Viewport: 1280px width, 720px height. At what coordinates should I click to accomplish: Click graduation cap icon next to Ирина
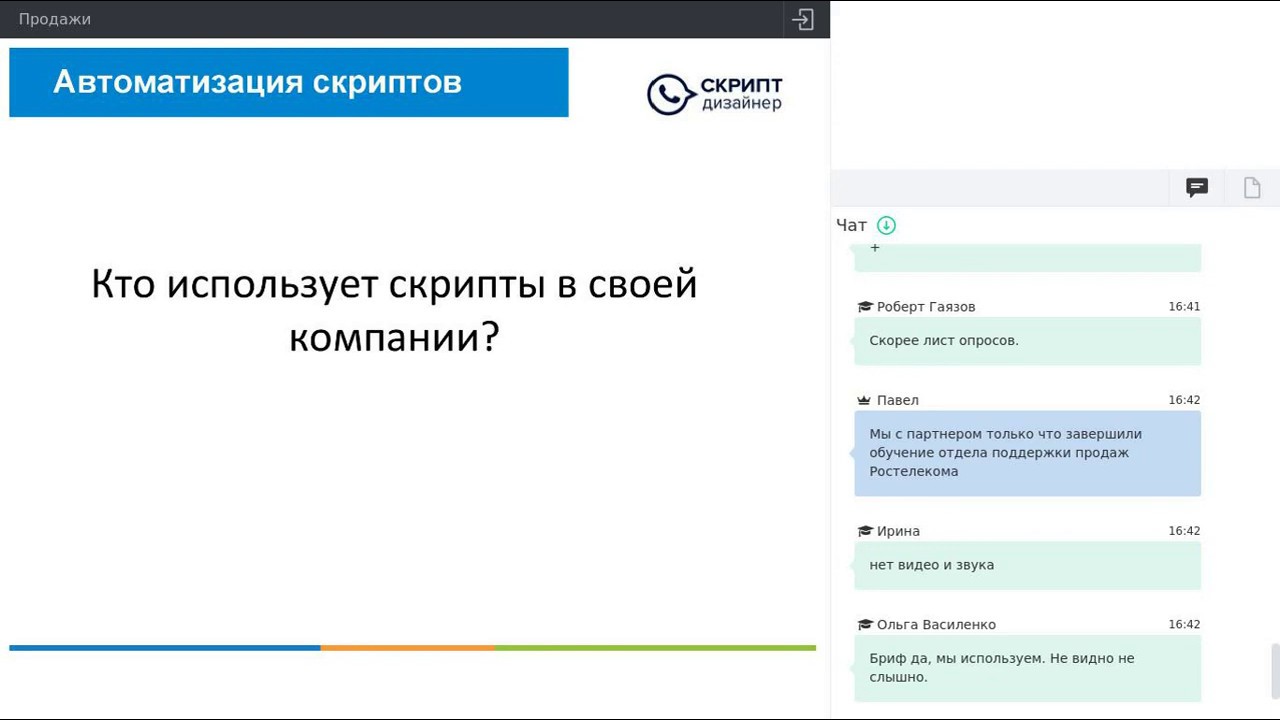coord(865,531)
